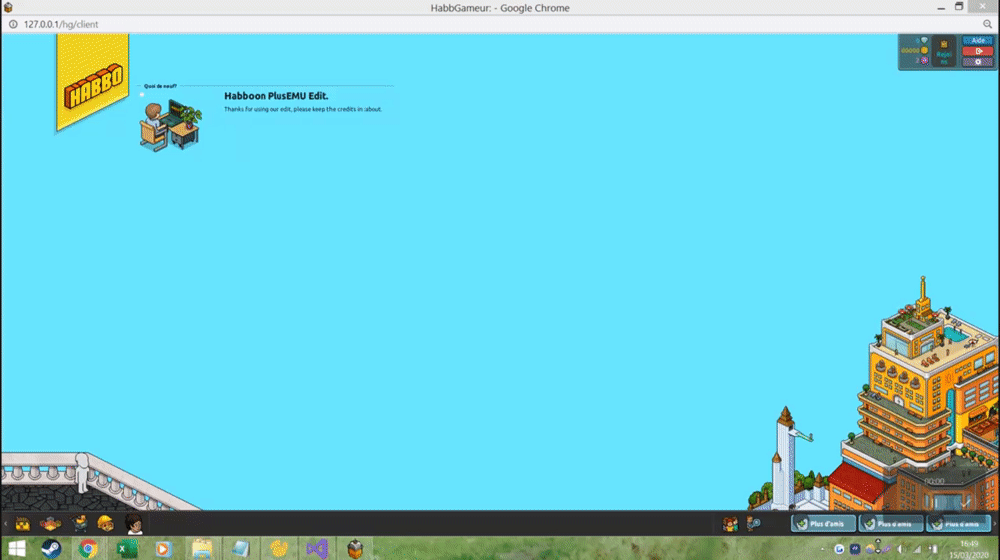Open the promo image of Habbo at desk
Screen dimensions: 1000x560
171,124
